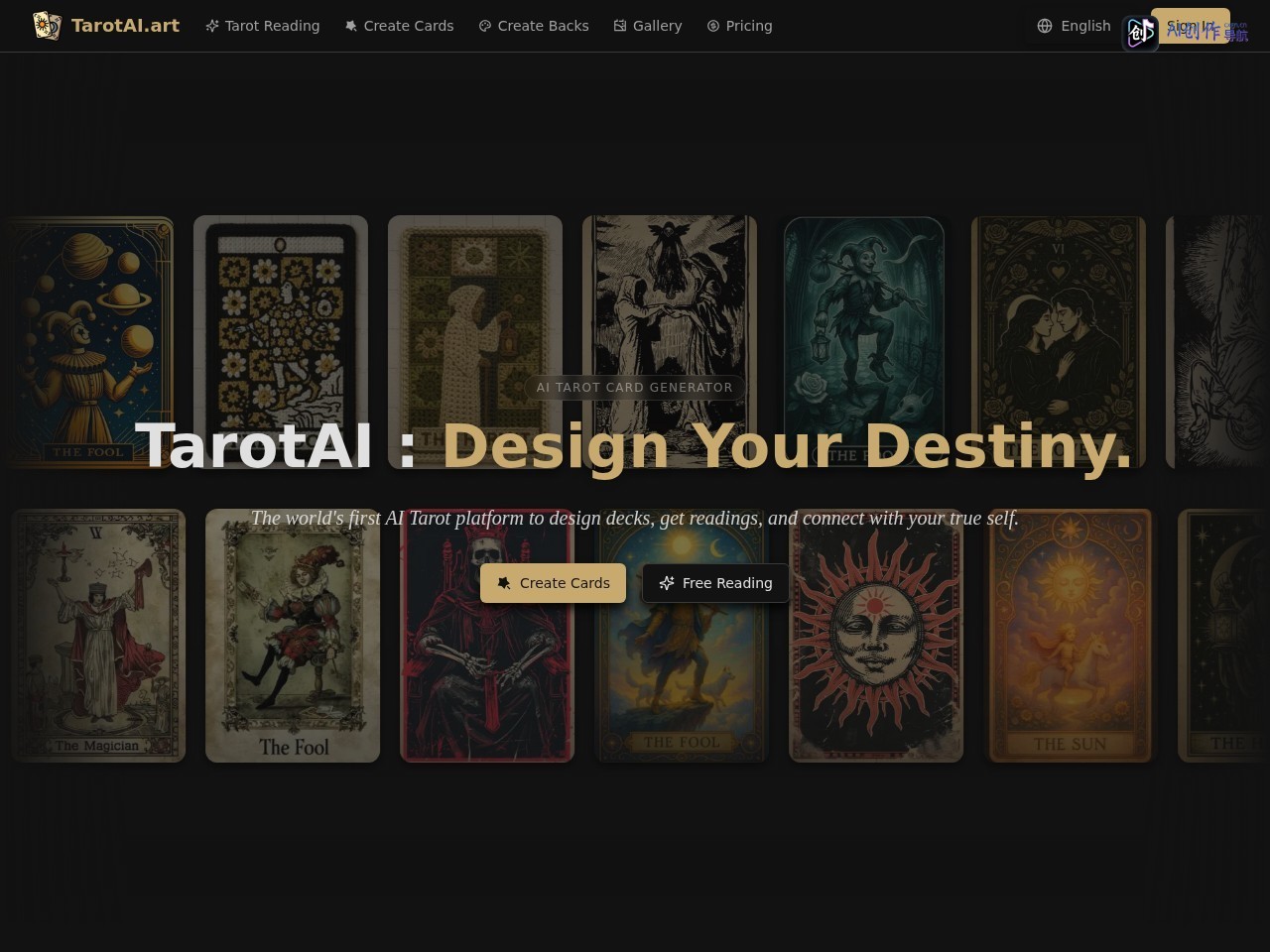
Task: Select the teal jester Fool card
Action: 864,342
